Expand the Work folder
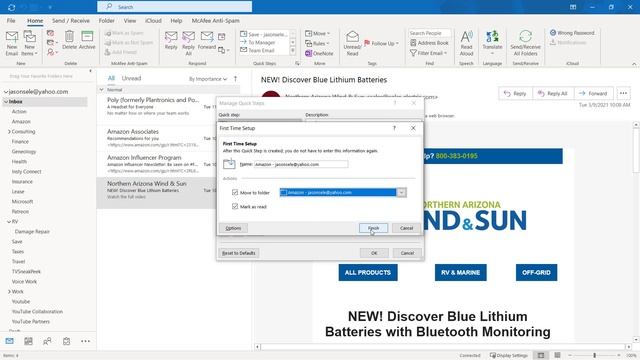The width and height of the screenshot is (640, 360). coord(9,291)
